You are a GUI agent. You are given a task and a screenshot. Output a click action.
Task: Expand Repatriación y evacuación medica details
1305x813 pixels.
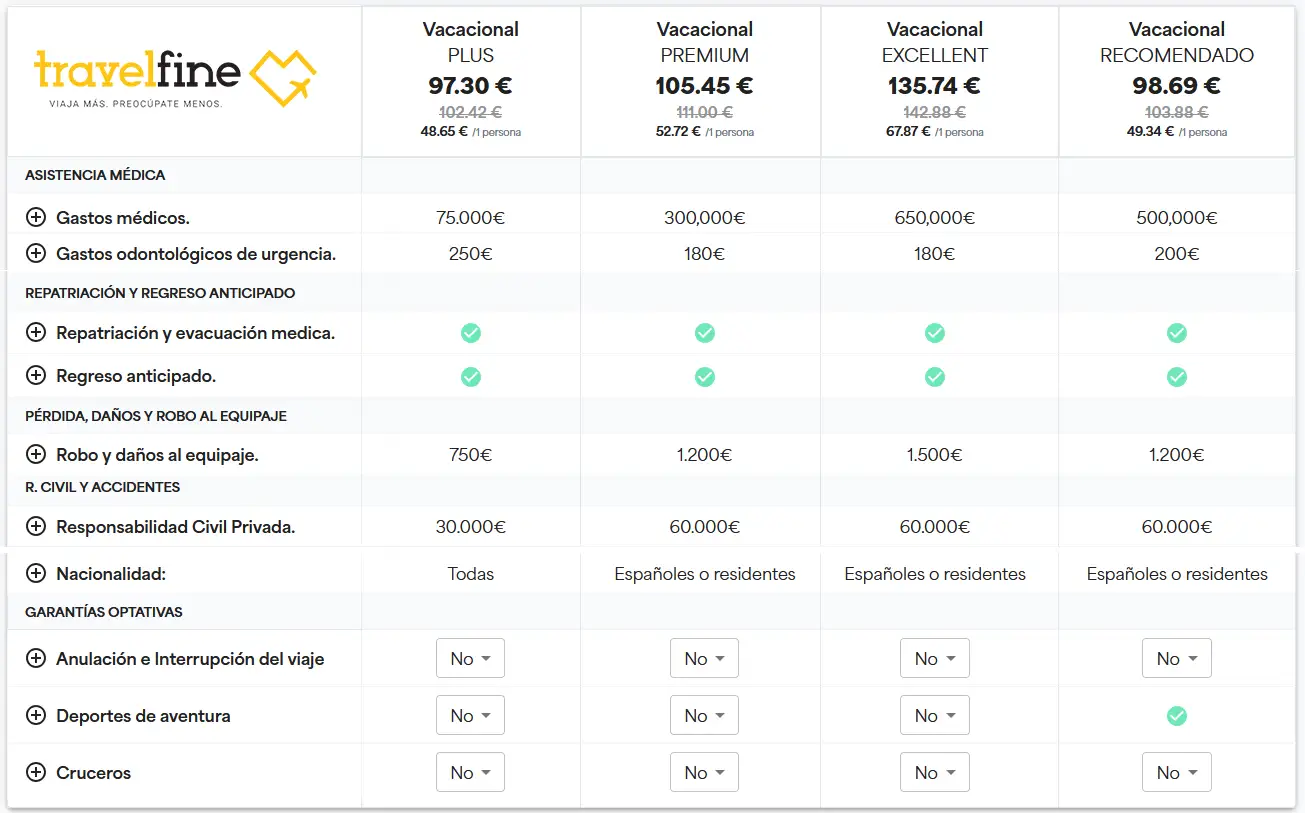coord(36,333)
